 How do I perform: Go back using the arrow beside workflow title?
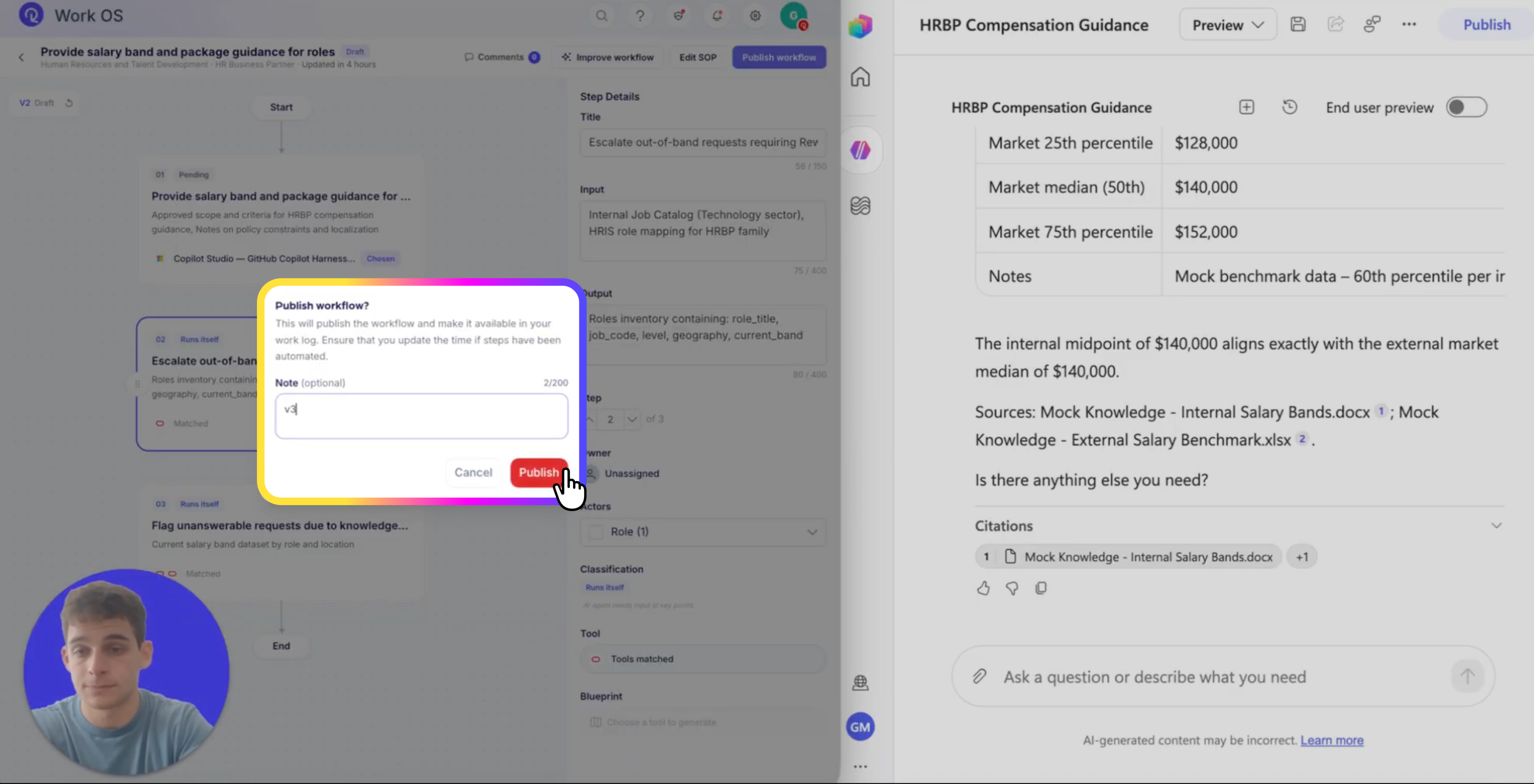(x=22, y=57)
